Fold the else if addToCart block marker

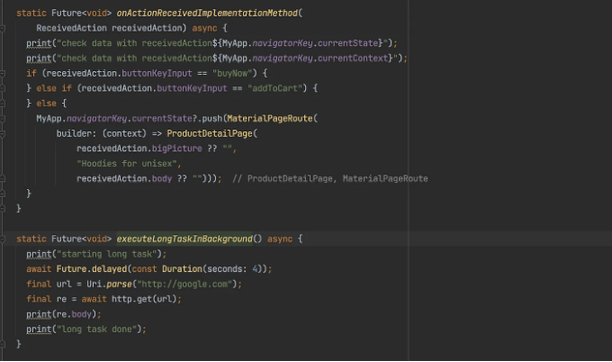[2, 89]
